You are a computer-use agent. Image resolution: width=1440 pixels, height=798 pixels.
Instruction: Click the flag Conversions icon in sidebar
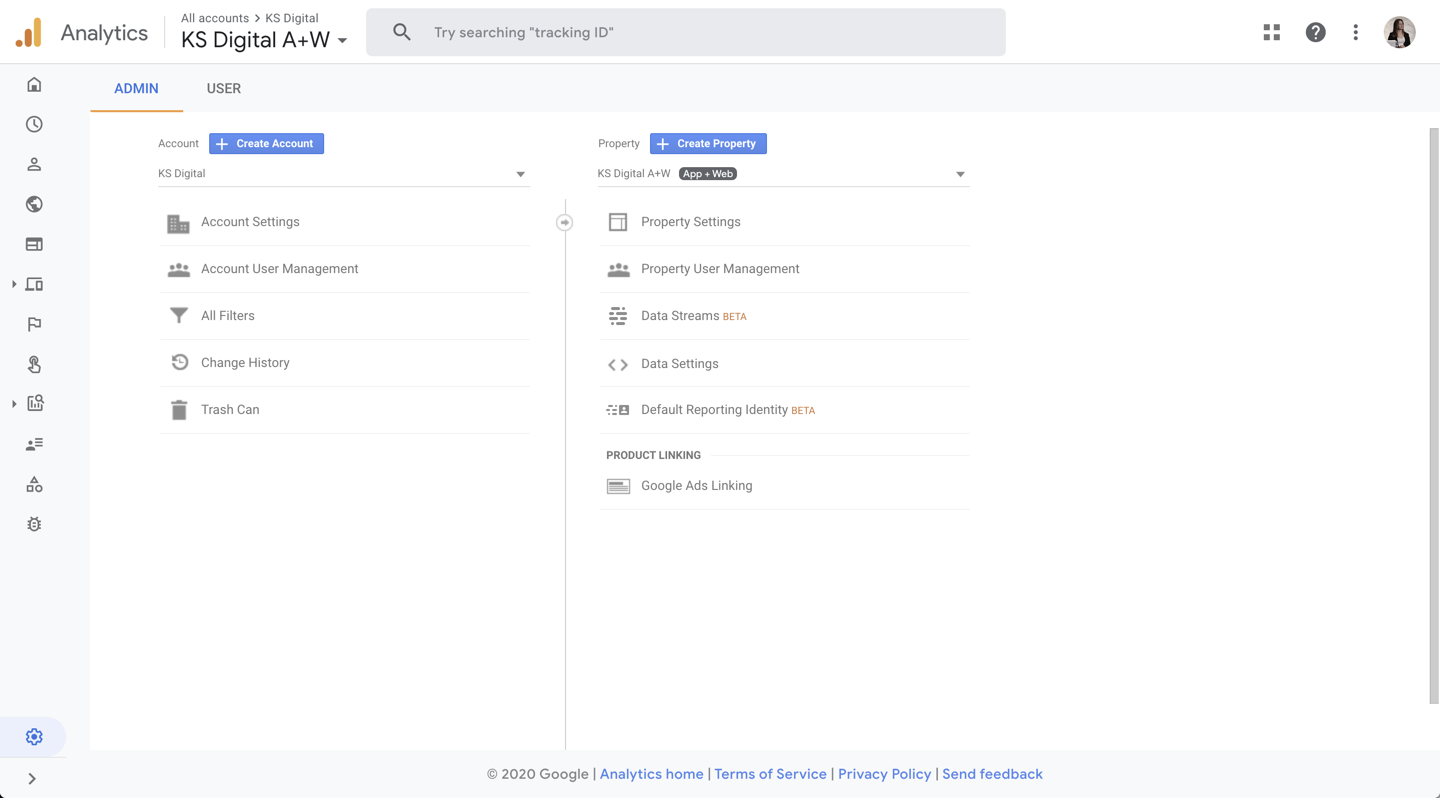pyautogui.click(x=34, y=324)
